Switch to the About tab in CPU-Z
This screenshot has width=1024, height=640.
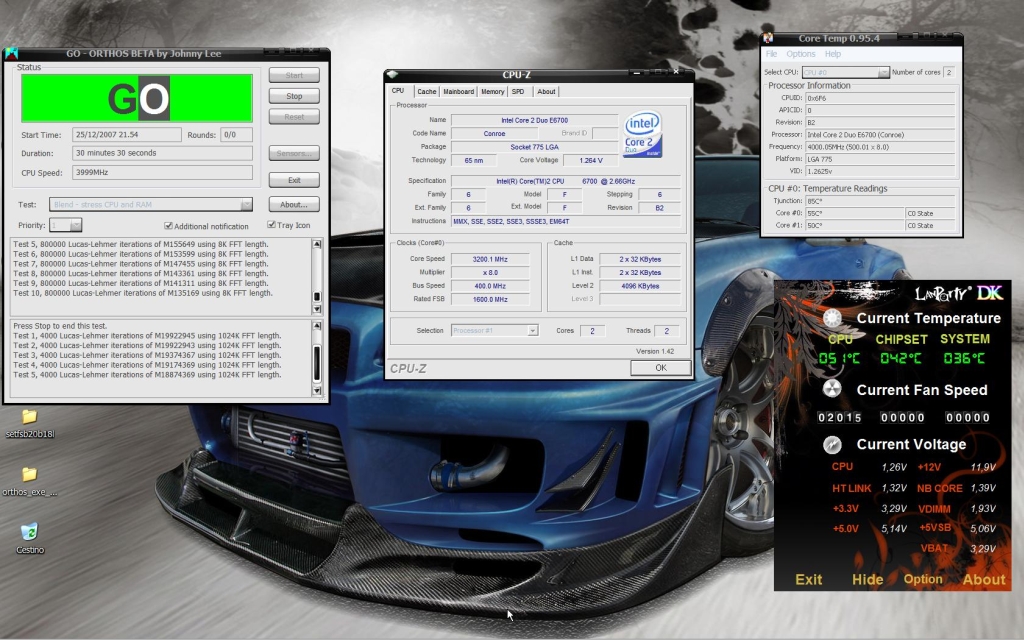coord(546,92)
